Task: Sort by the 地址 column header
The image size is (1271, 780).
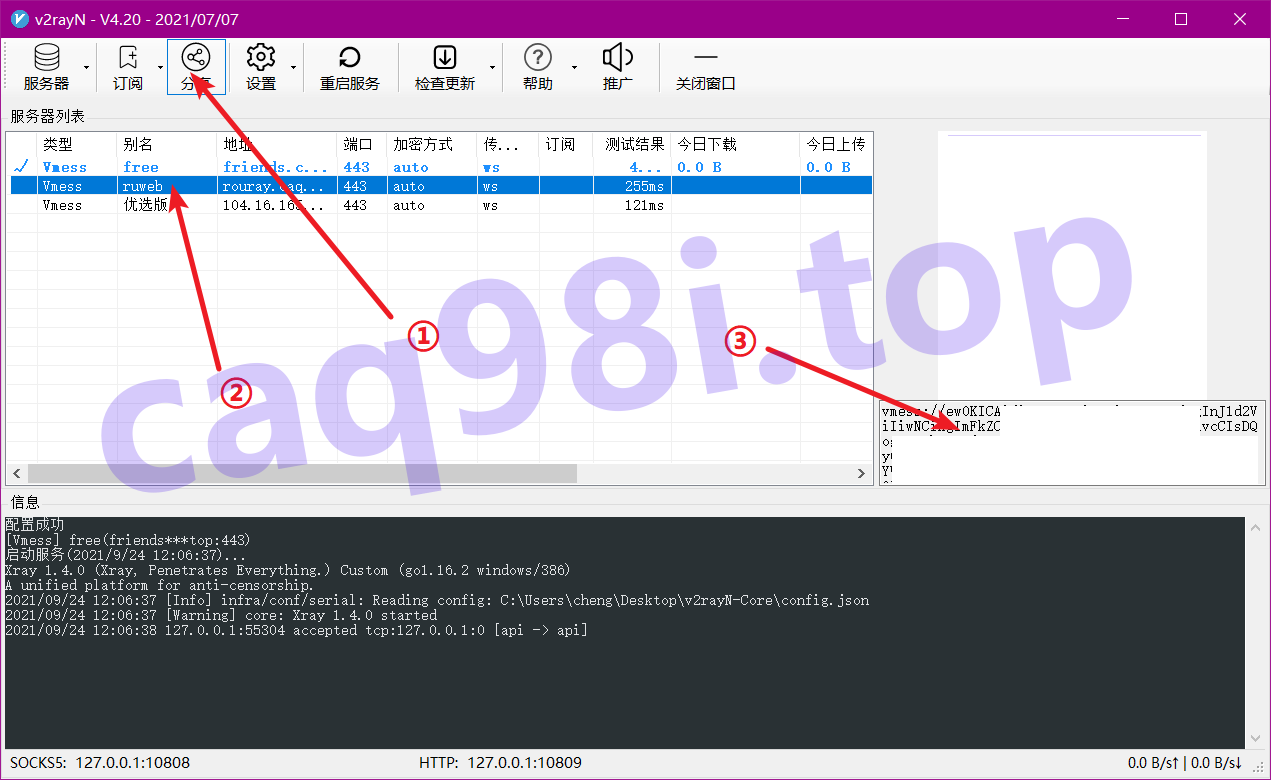Action: pos(277,144)
